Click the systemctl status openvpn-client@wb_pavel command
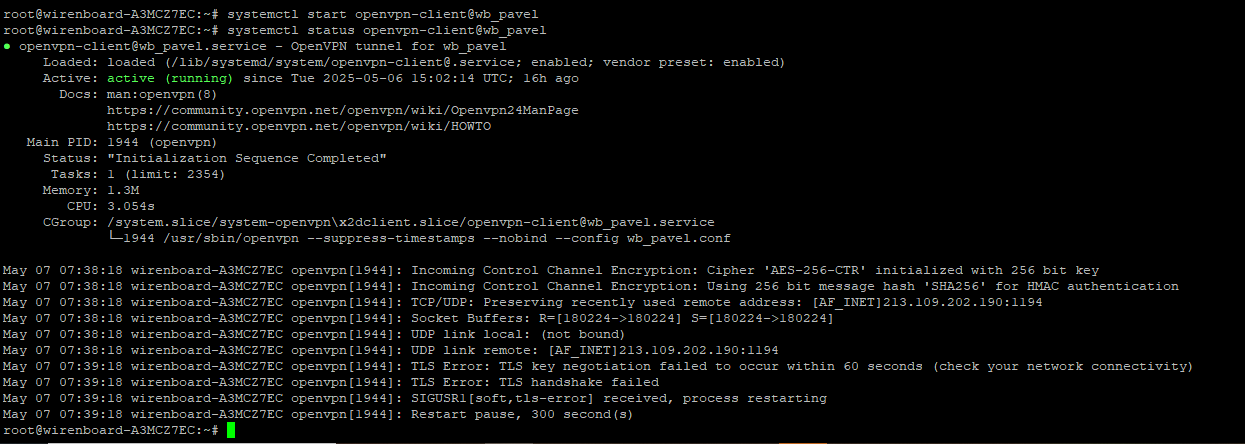This screenshot has height=444, width=1245. pos(386,30)
